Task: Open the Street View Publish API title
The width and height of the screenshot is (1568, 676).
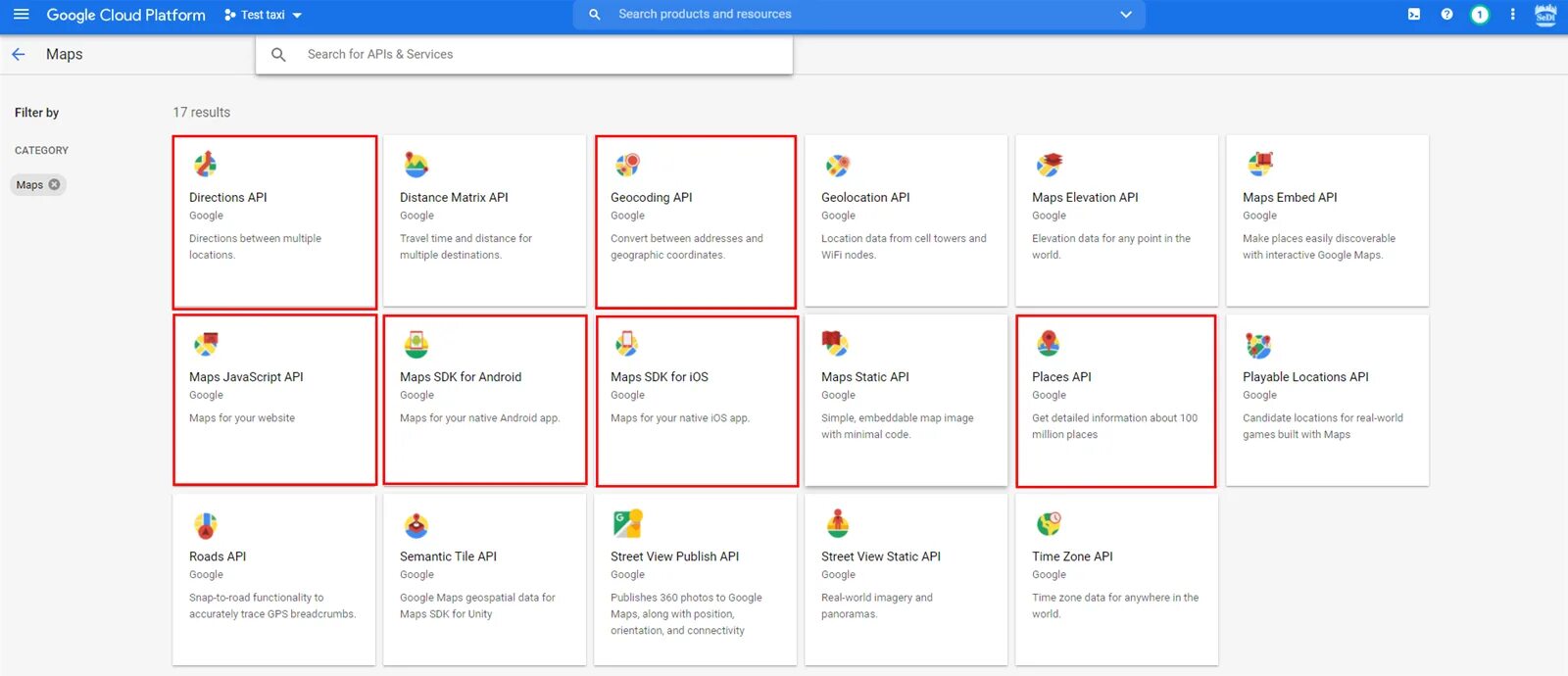Action: click(674, 555)
